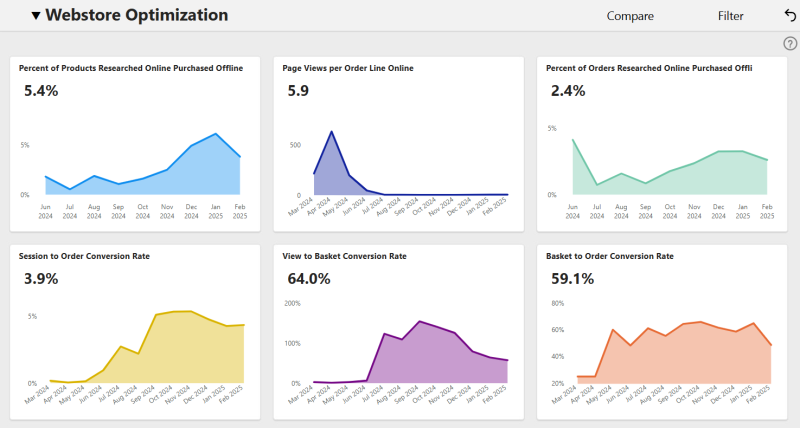Click the 64.0% KPI value
This screenshot has height=428, width=800.
(x=309, y=279)
